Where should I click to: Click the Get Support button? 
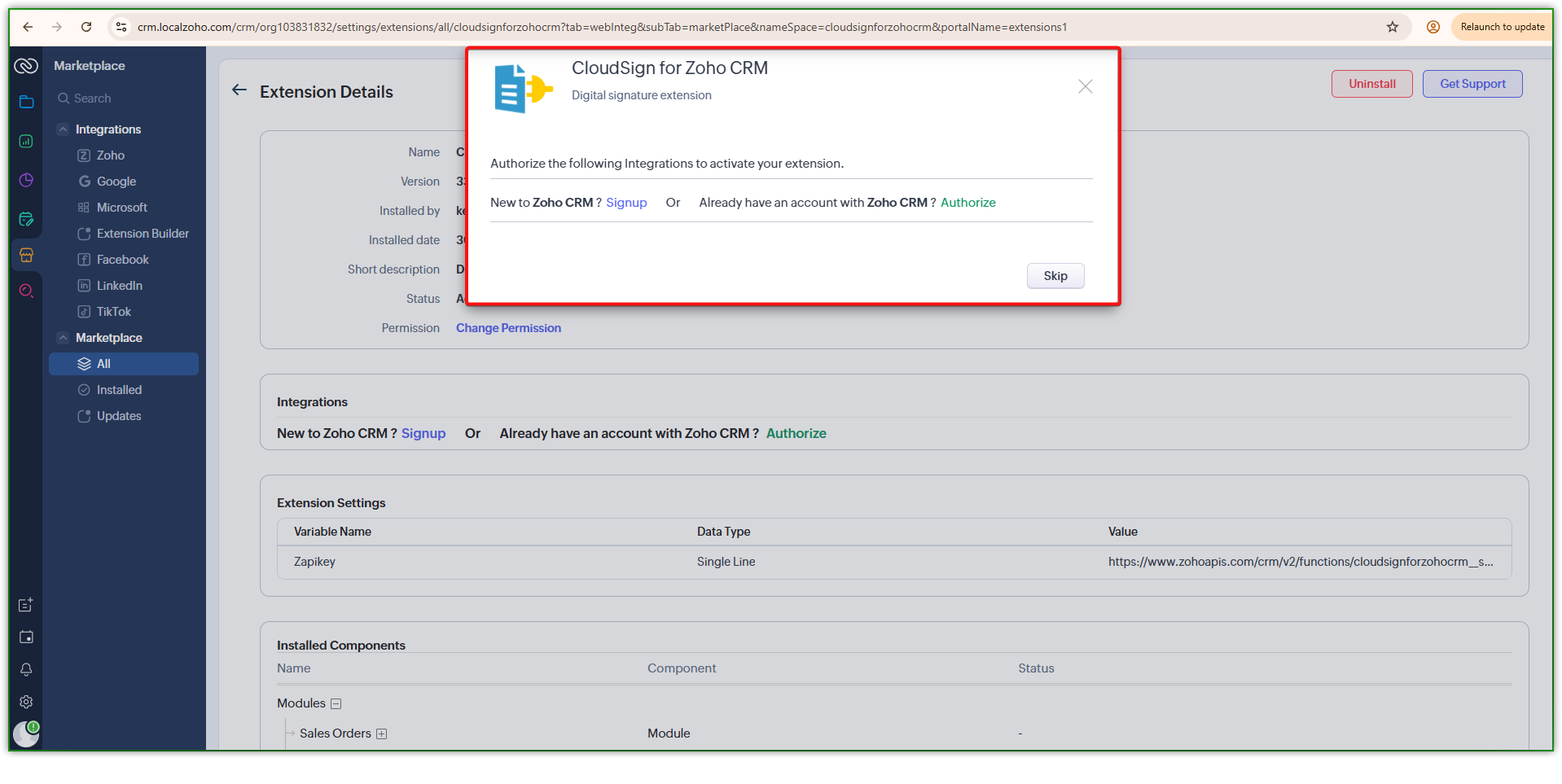click(1472, 84)
